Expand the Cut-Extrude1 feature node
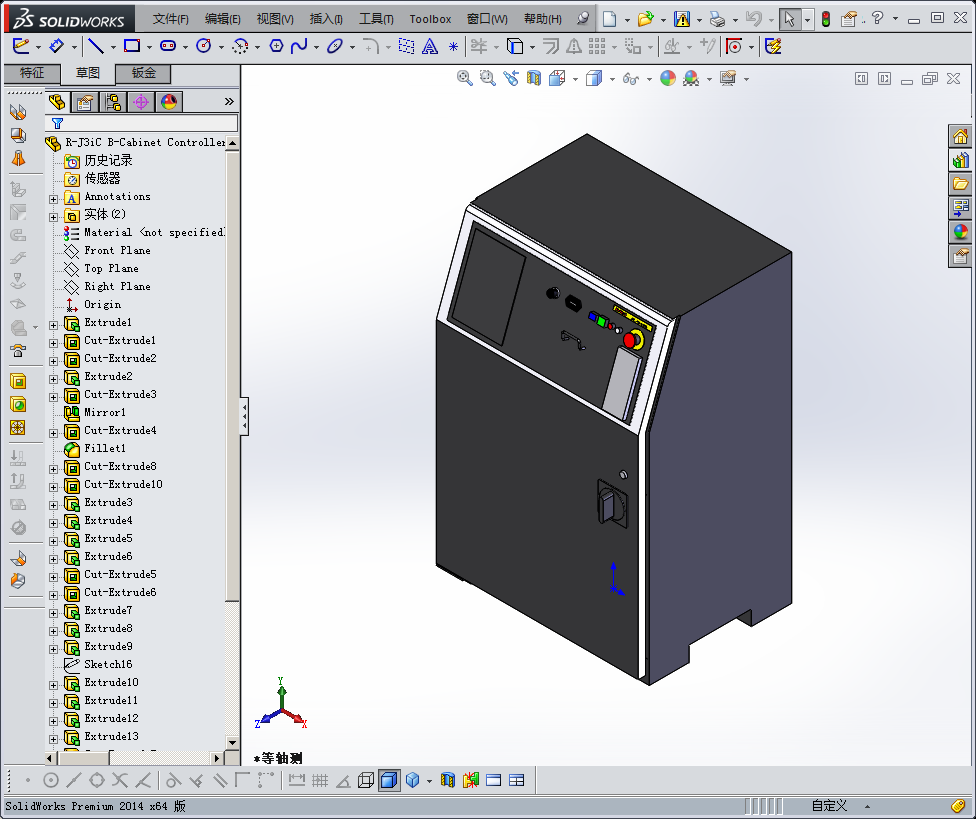976x819 pixels. click(x=54, y=343)
